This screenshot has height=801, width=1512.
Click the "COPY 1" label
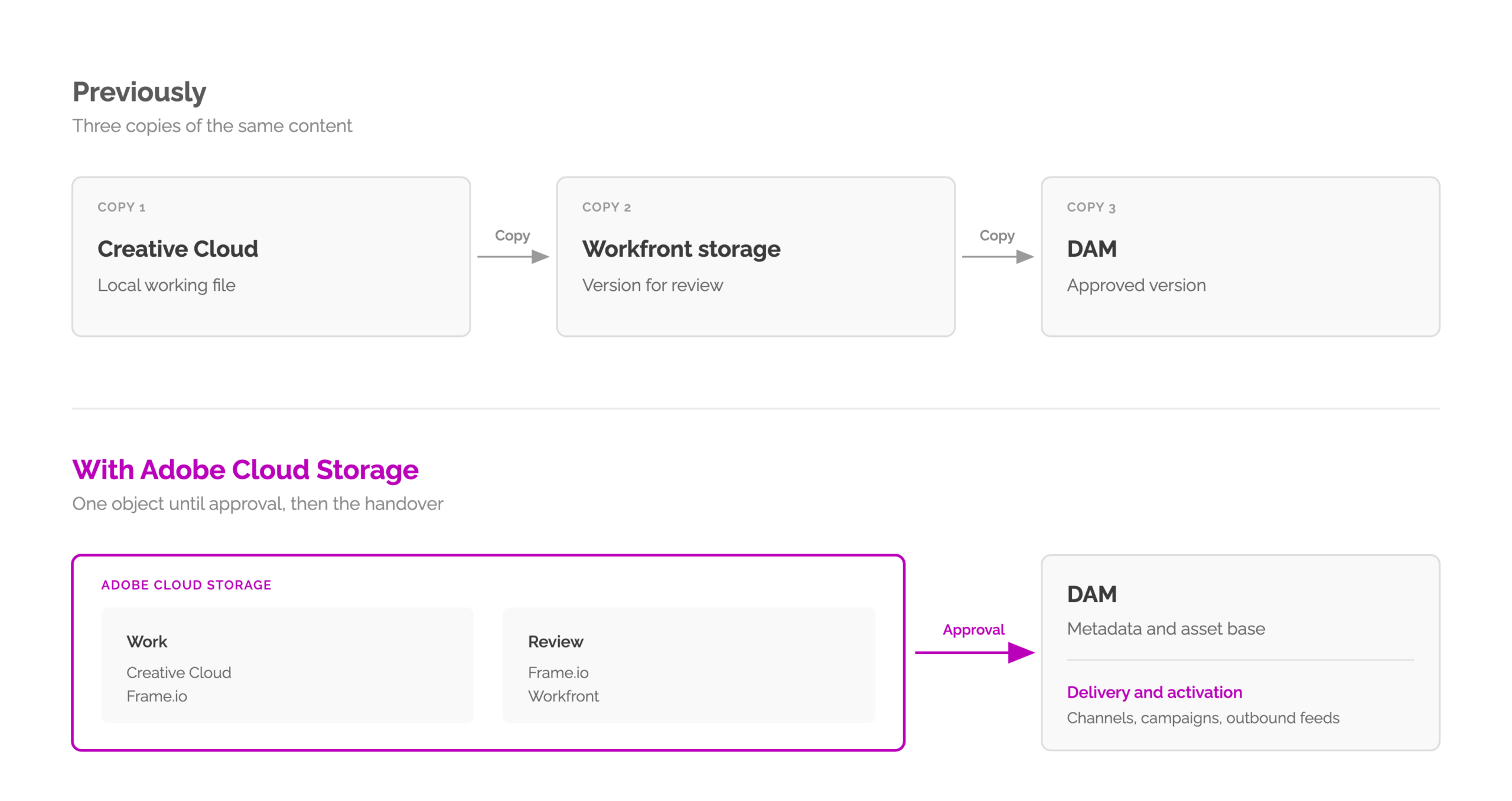[x=121, y=207]
